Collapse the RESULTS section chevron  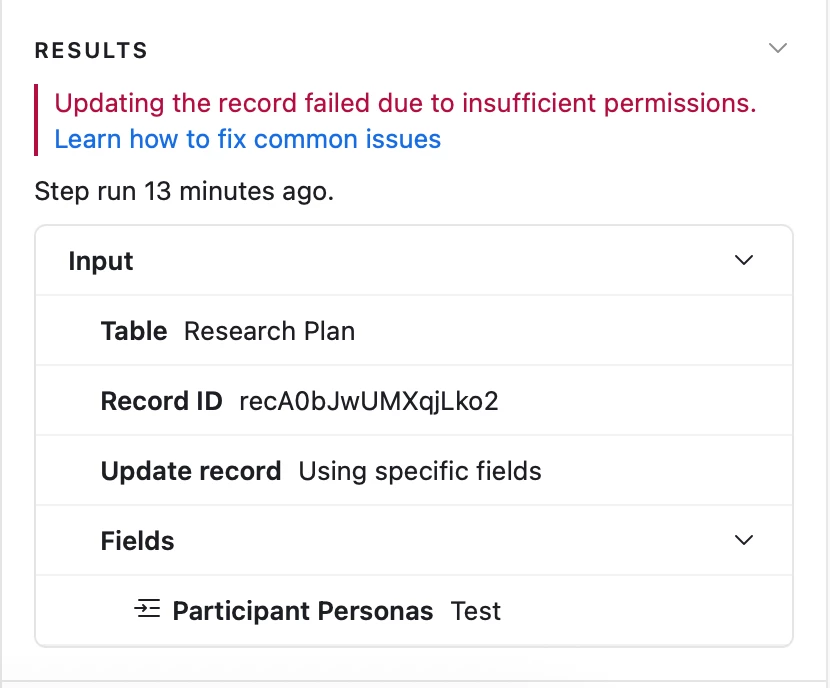point(777,48)
